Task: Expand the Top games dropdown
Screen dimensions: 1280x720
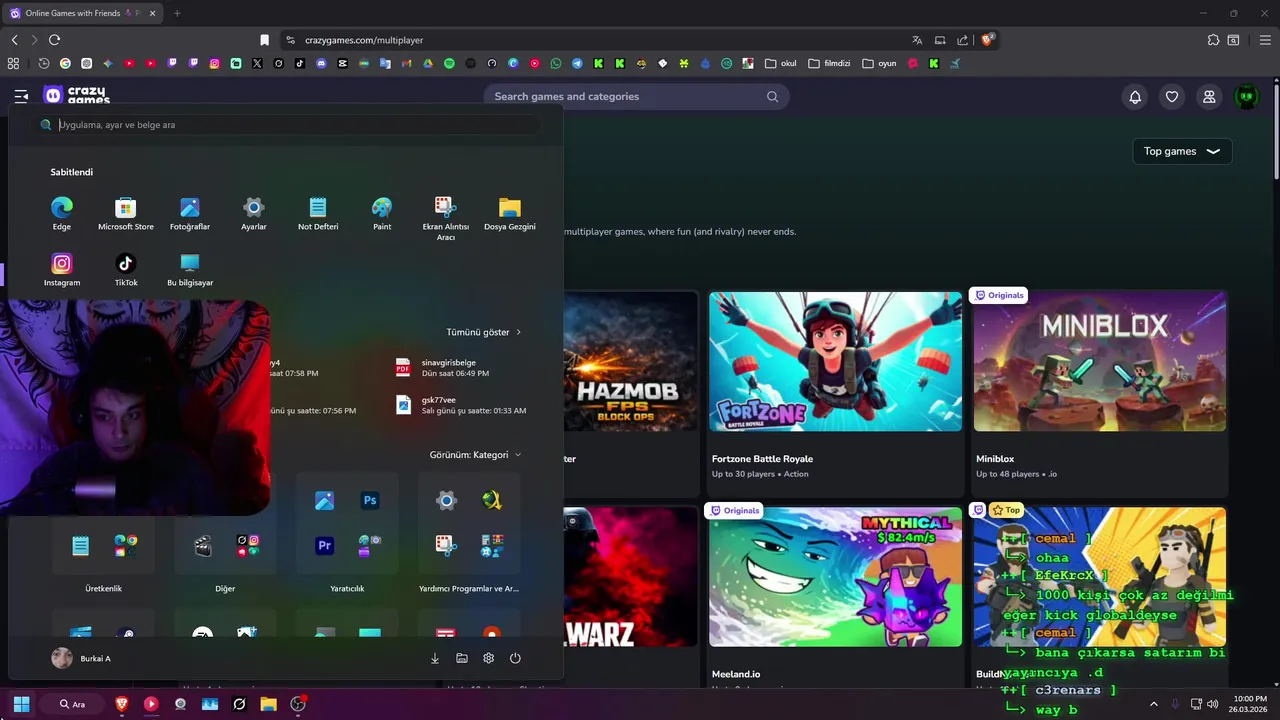Action: point(1182,151)
